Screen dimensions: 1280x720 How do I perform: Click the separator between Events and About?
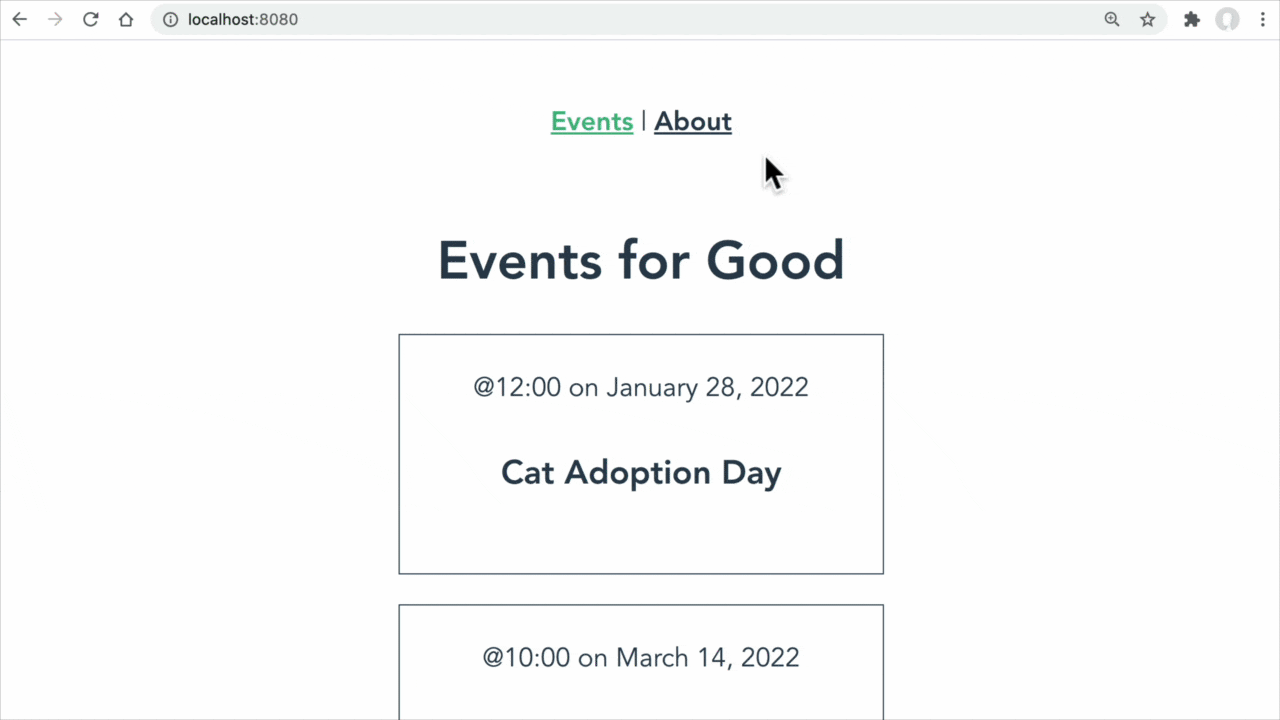(x=643, y=121)
